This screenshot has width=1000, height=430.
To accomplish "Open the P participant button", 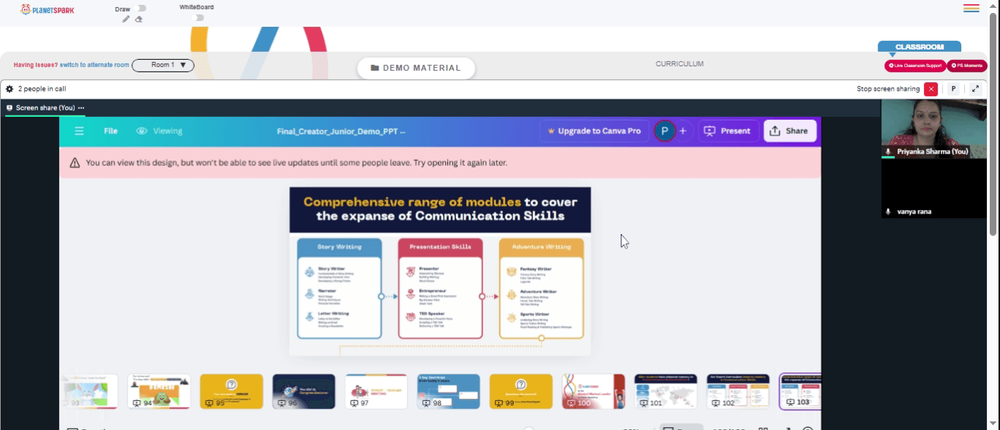I will point(953,89).
